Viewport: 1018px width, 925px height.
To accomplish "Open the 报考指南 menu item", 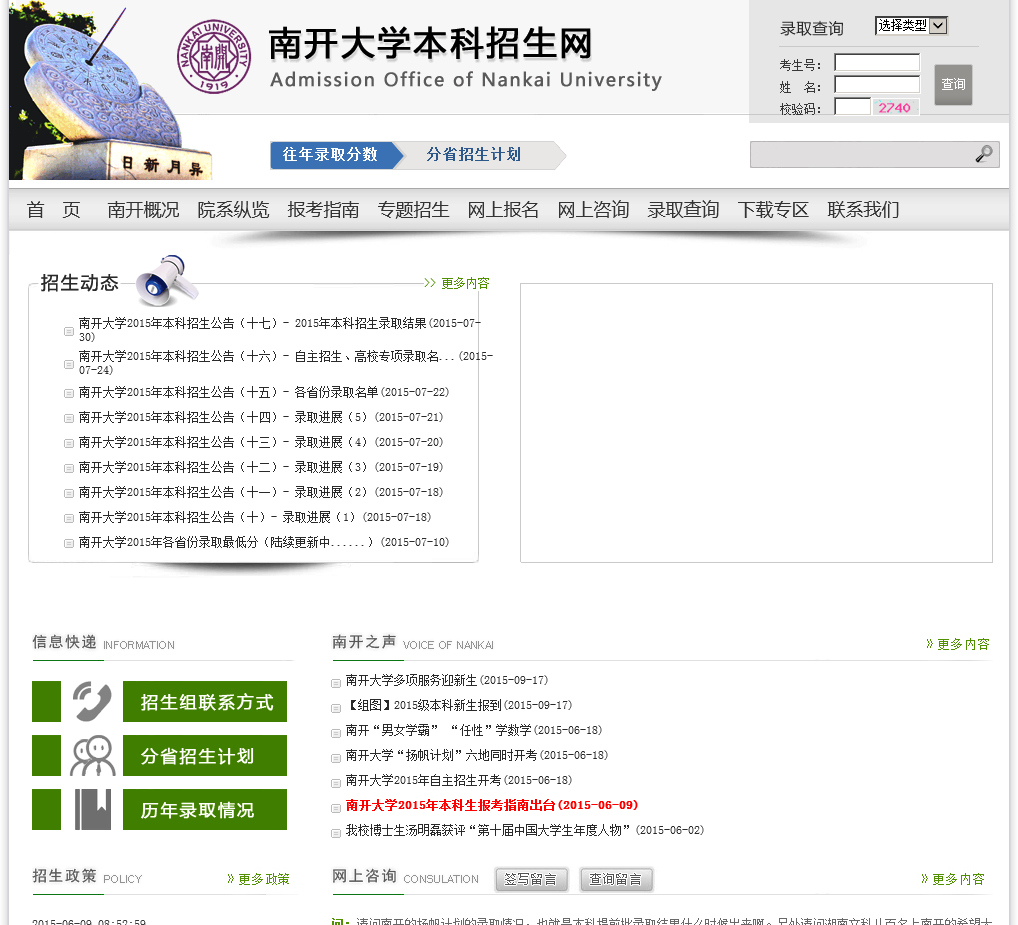I will click(323, 210).
